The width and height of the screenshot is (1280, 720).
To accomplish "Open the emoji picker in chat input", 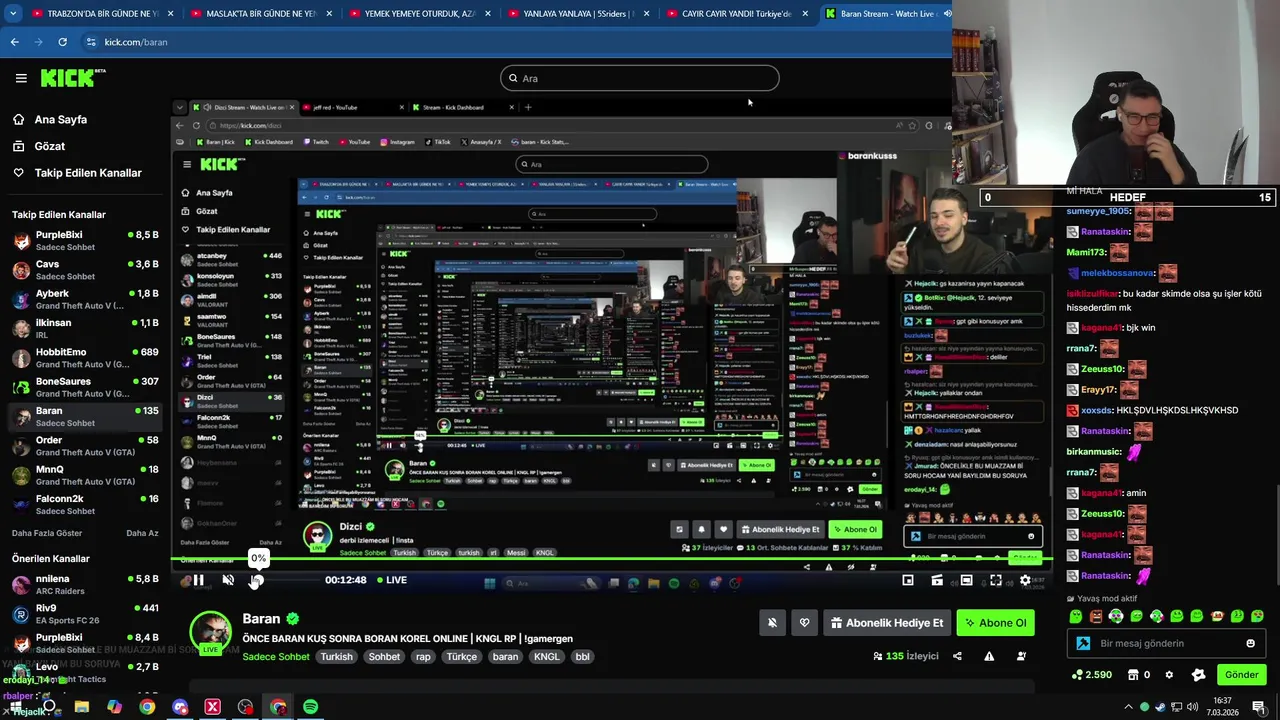I will (x=1250, y=643).
